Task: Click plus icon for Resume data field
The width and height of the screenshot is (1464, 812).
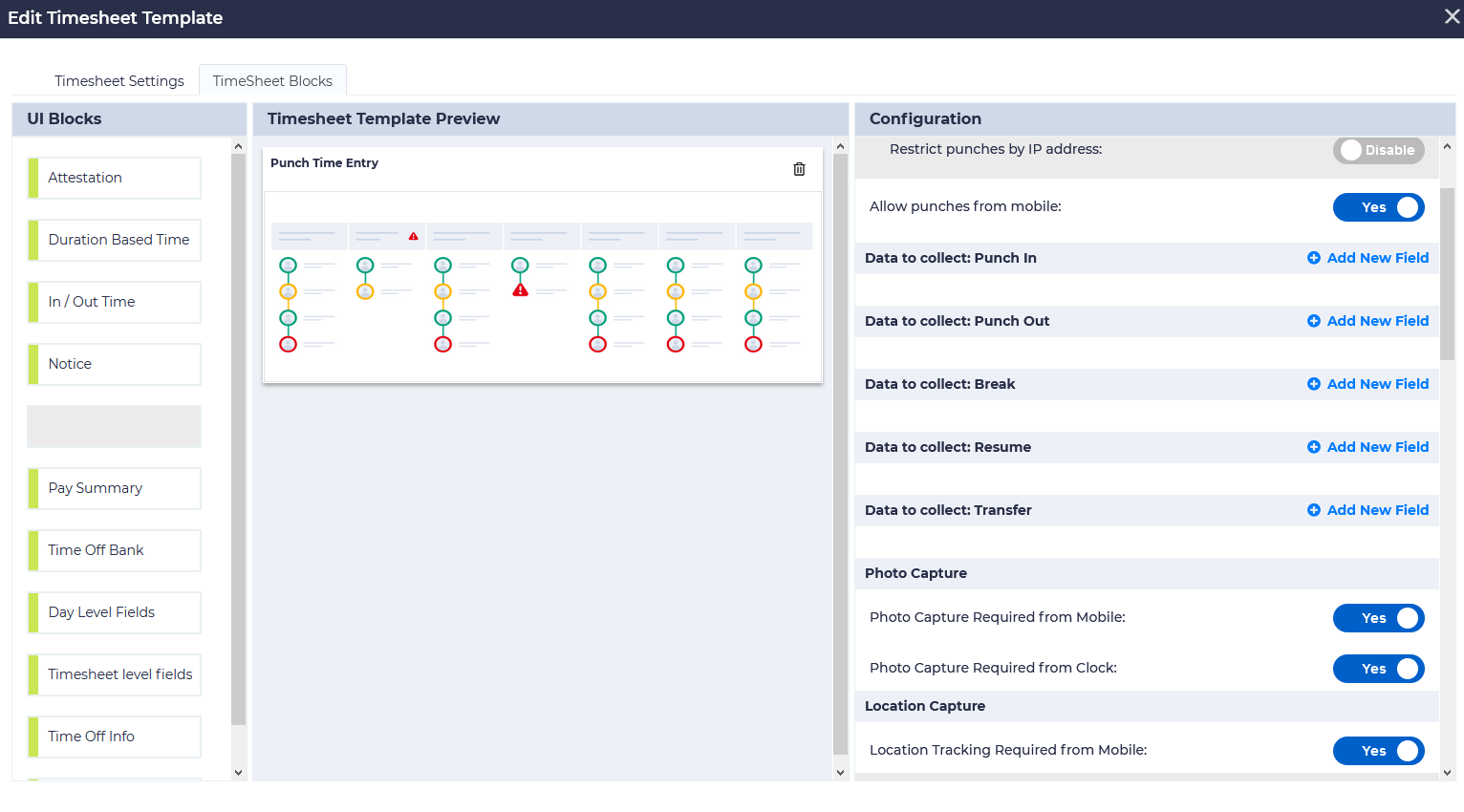Action: pos(1313,447)
